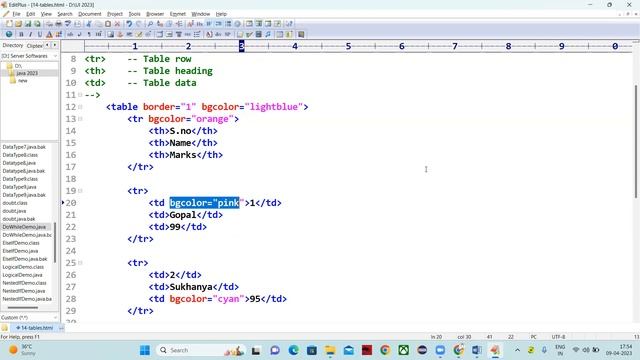Select file LogicalDemo.java in list
The width and height of the screenshot is (640, 360).
[x=22, y=275]
